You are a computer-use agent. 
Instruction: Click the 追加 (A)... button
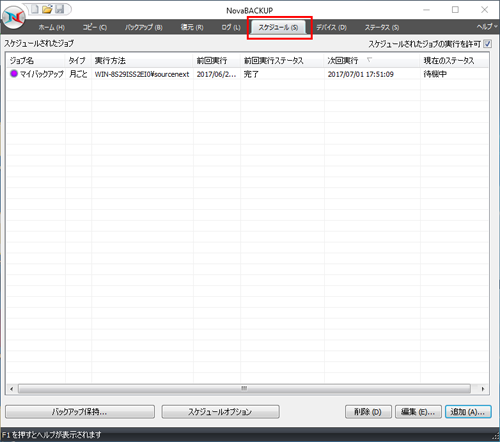pos(468,412)
